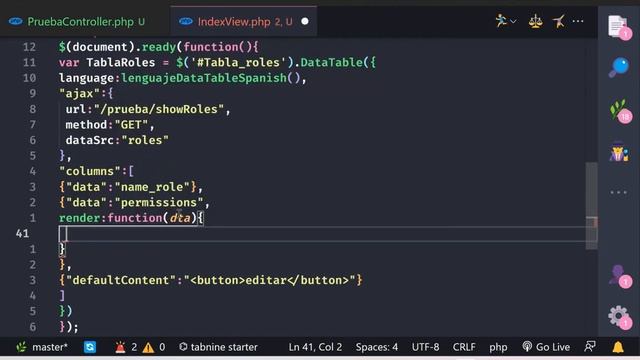Open the detective figure icon in activity bar
The width and height of the screenshot is (640, 360).
point(619,151)
